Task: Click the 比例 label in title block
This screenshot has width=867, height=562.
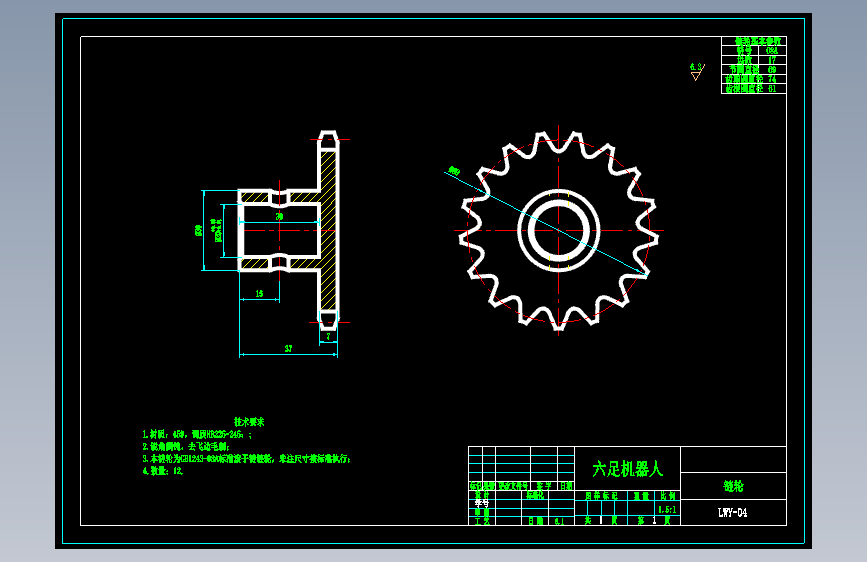Action: pyautogui.click(x=668, y=496)
